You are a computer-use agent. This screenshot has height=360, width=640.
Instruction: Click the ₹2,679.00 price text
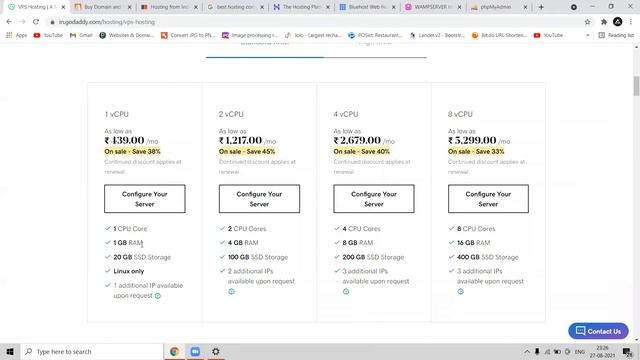357,140
